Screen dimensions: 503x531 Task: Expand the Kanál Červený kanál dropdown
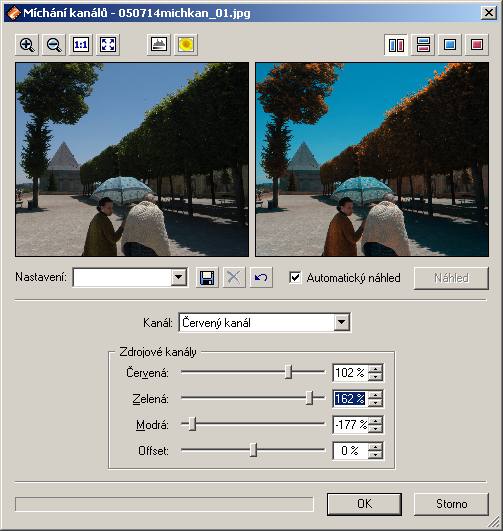click(341, 322)
